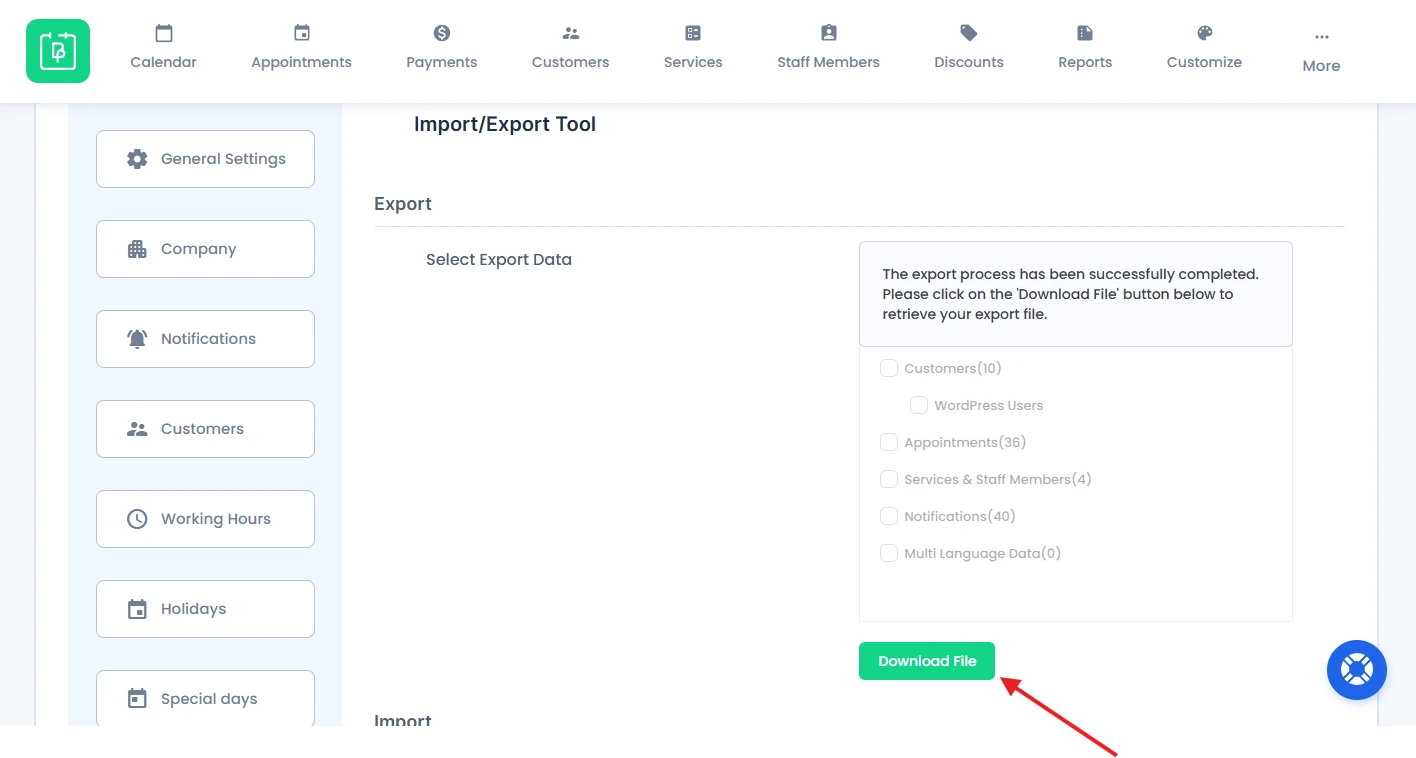Viewport: 1416px width, 758px height.
Task: Click the Import/Export Tool heading
Action: point(505,124)
